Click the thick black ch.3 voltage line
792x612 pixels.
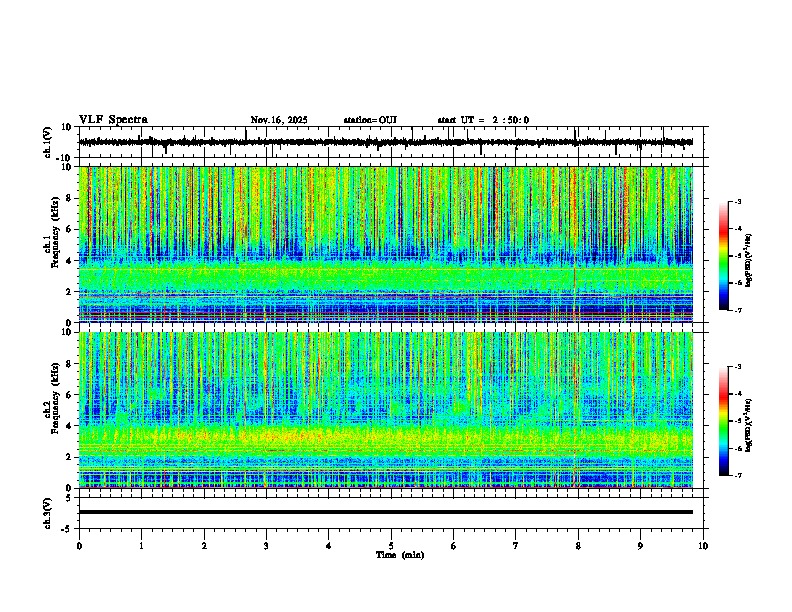[386, 512]
